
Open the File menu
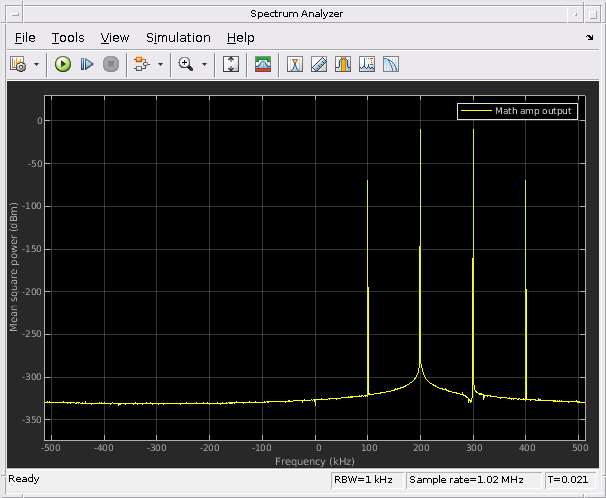pos(25,38)
